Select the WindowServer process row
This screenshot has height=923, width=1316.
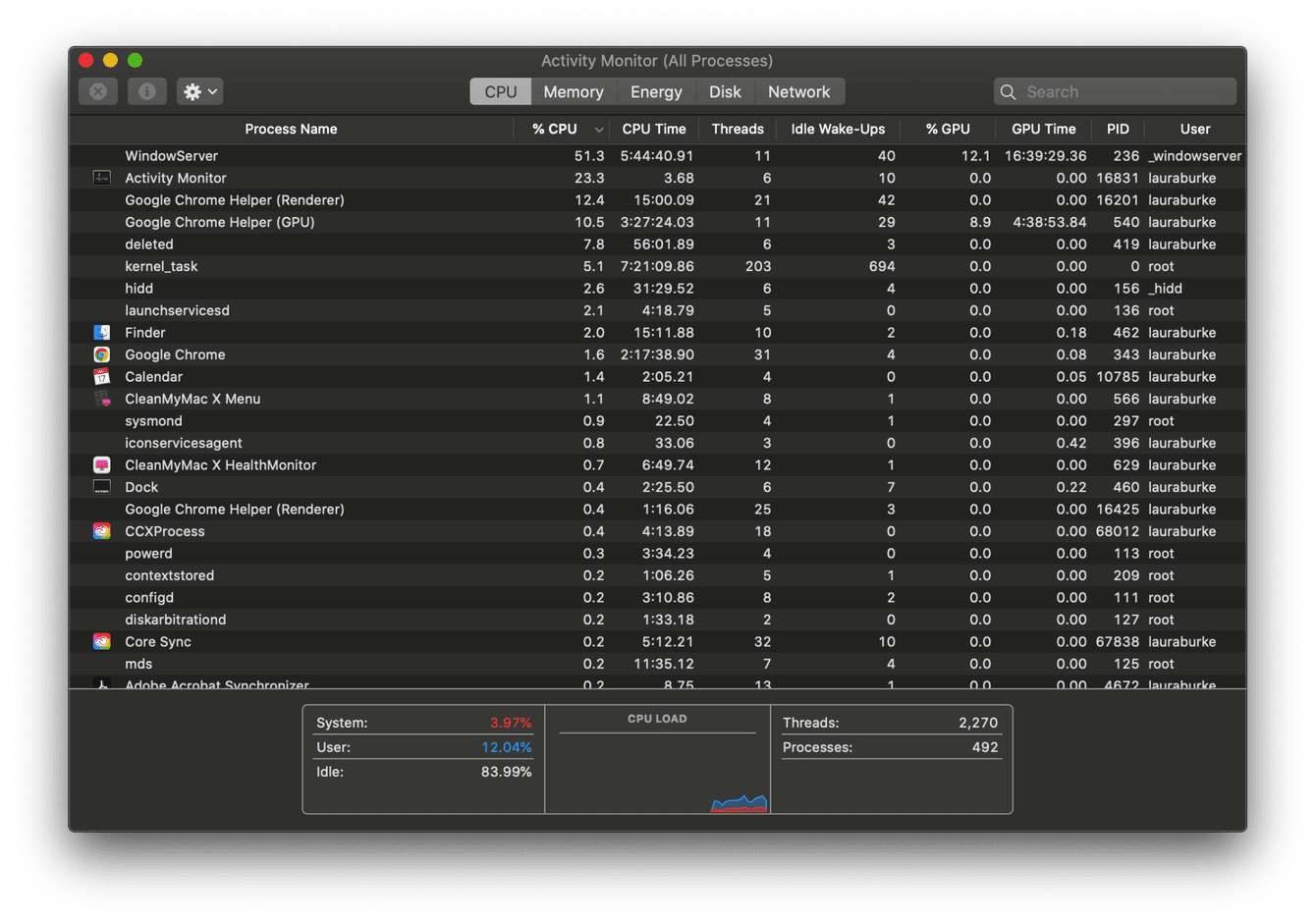(657, 155)
